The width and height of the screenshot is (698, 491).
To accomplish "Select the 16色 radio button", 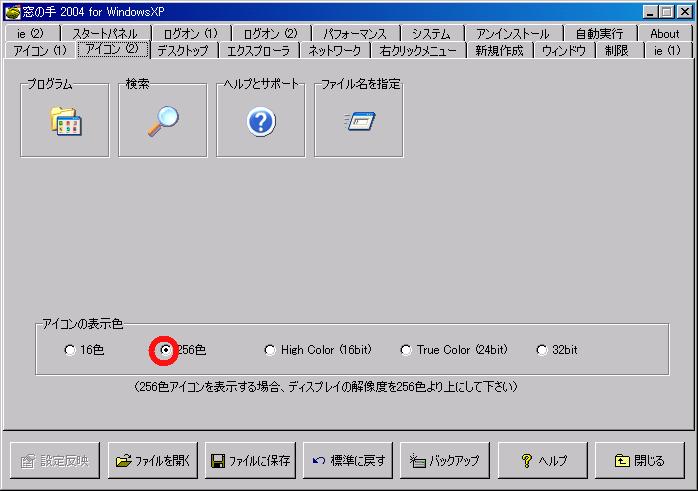I will pos(70,350).
